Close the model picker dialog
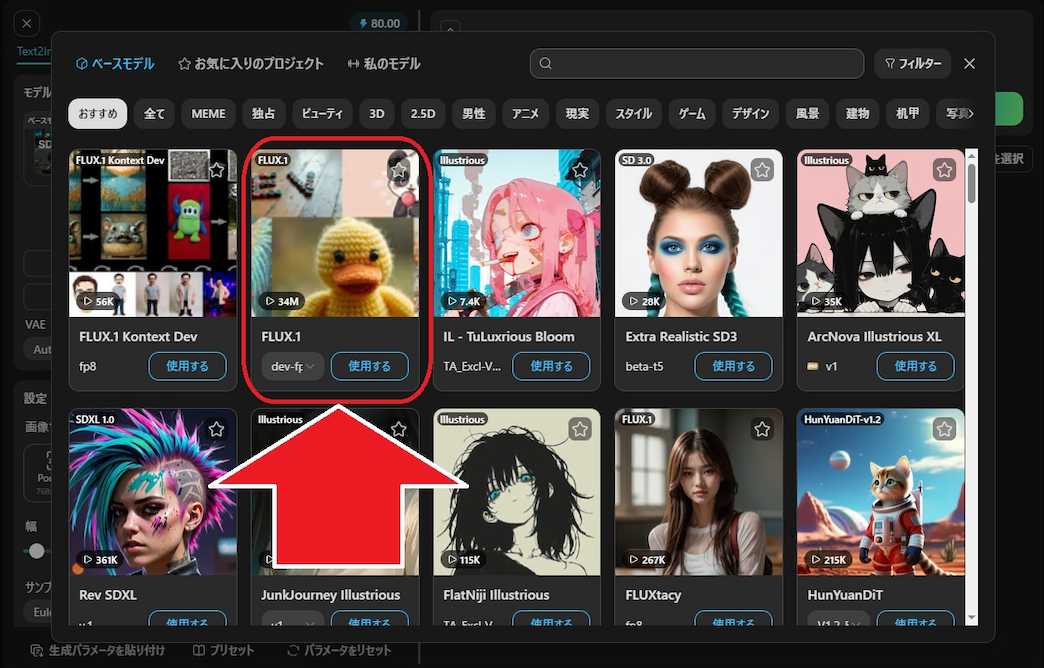The width and height of the screenshot is (1044, 668). click(969, 63)
